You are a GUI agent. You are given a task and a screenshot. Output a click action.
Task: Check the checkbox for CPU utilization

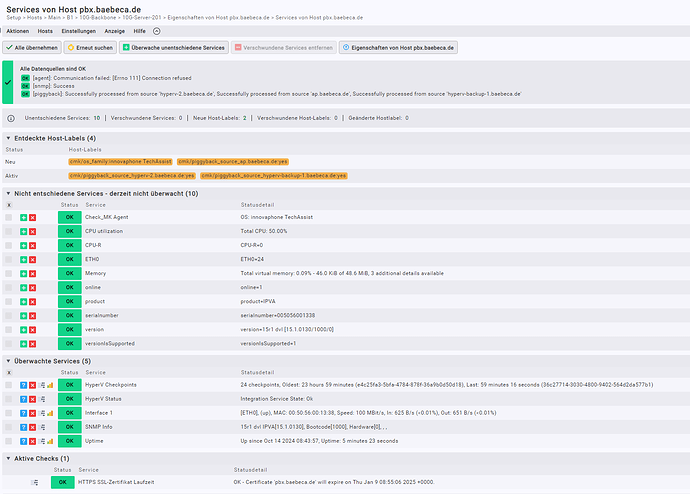[10, 230]
